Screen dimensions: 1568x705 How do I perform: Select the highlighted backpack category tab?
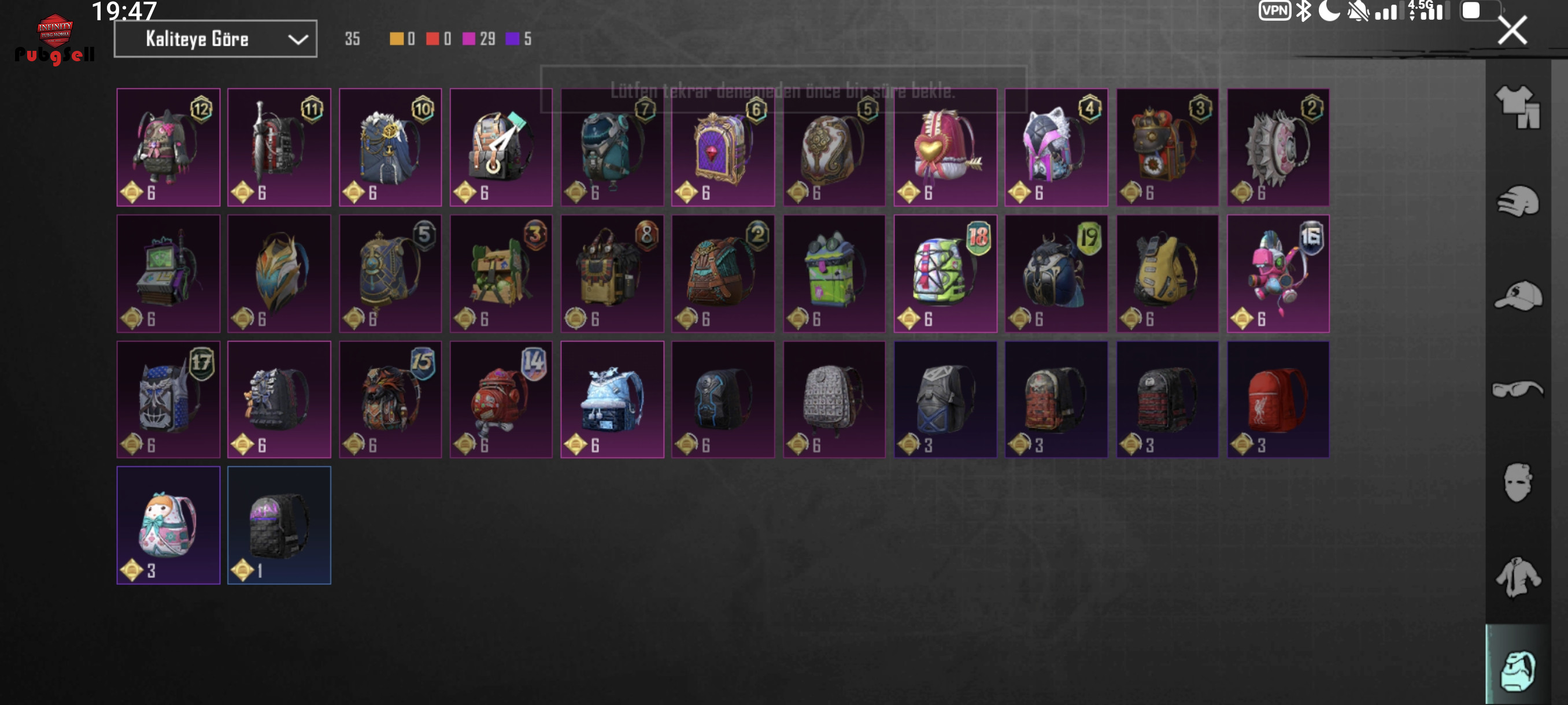pyautogui.click(x=1518, y=667)
